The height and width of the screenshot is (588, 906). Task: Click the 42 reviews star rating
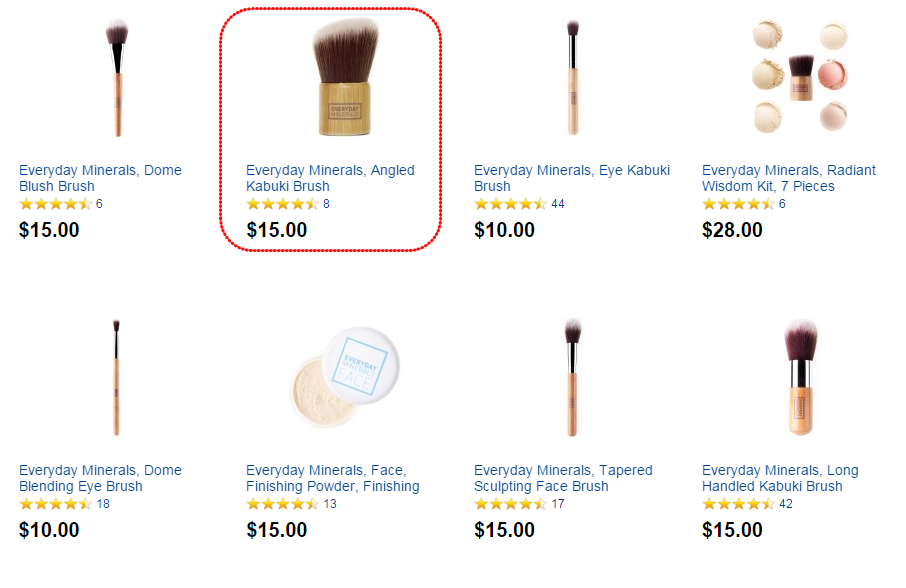738,504
